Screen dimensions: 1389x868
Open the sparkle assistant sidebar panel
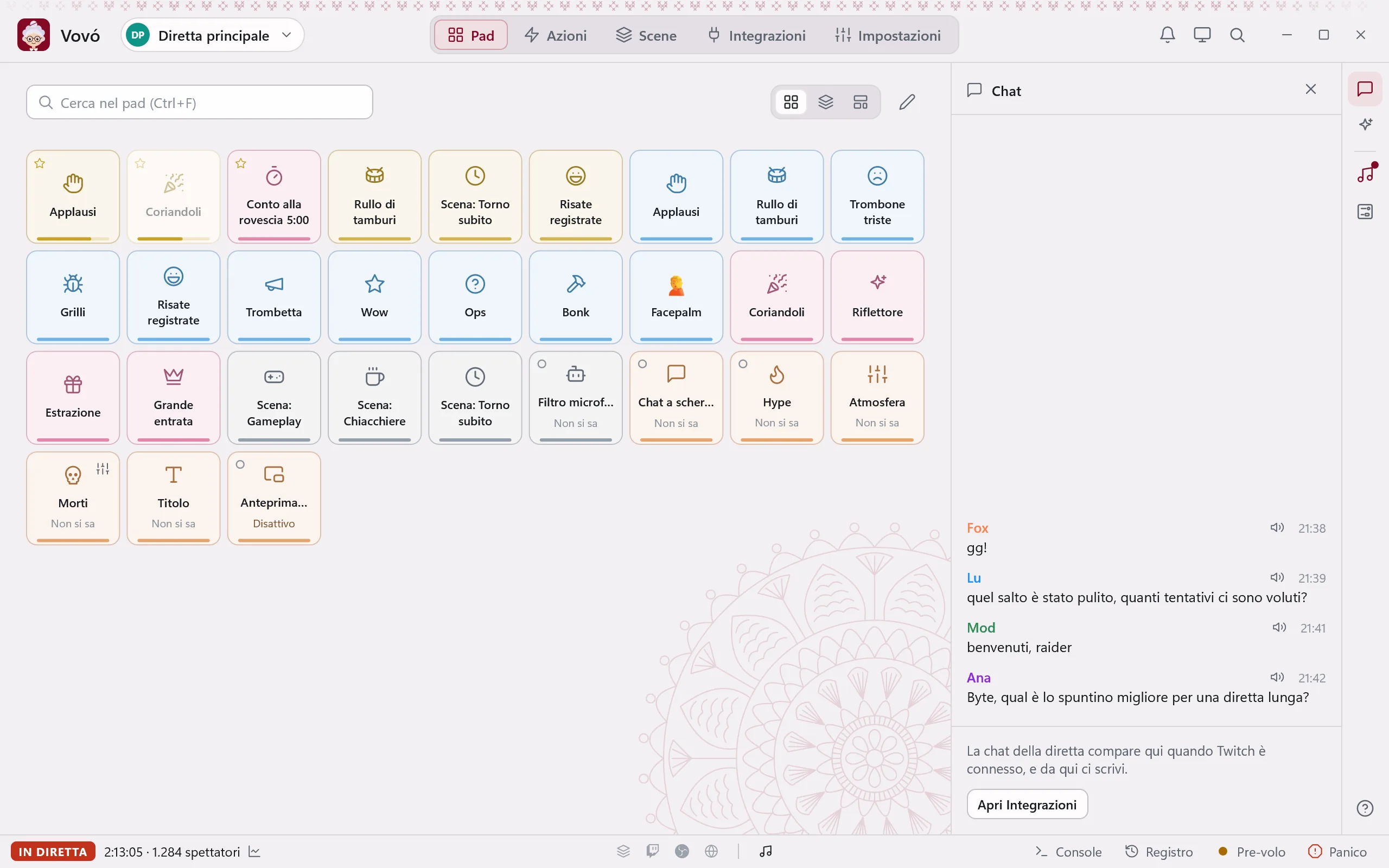(1365, 124)
